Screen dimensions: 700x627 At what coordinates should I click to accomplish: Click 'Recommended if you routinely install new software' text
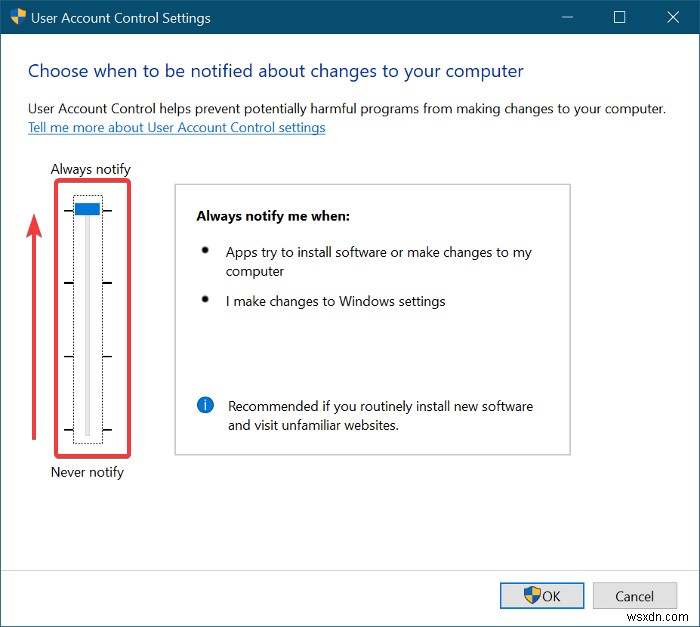[x=380, y=416]
